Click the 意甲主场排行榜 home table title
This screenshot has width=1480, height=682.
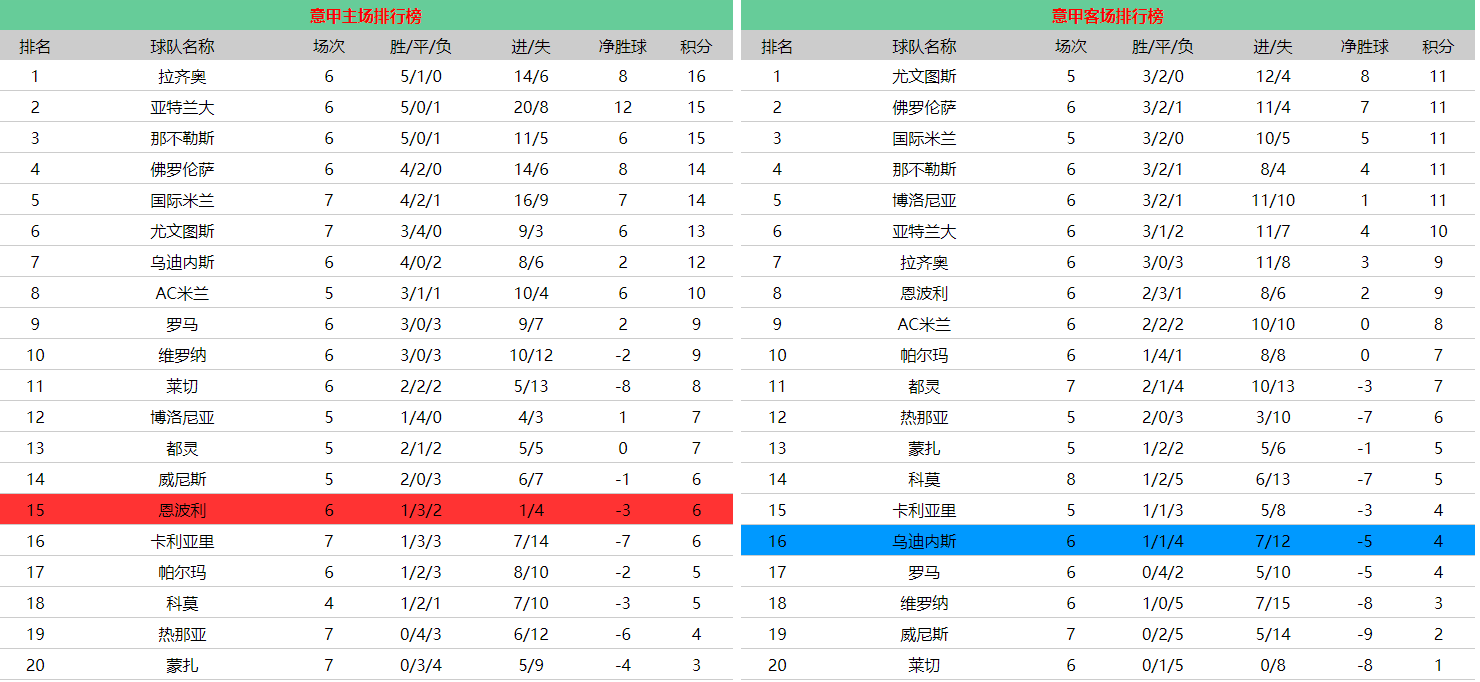click(x=365, y=16)
